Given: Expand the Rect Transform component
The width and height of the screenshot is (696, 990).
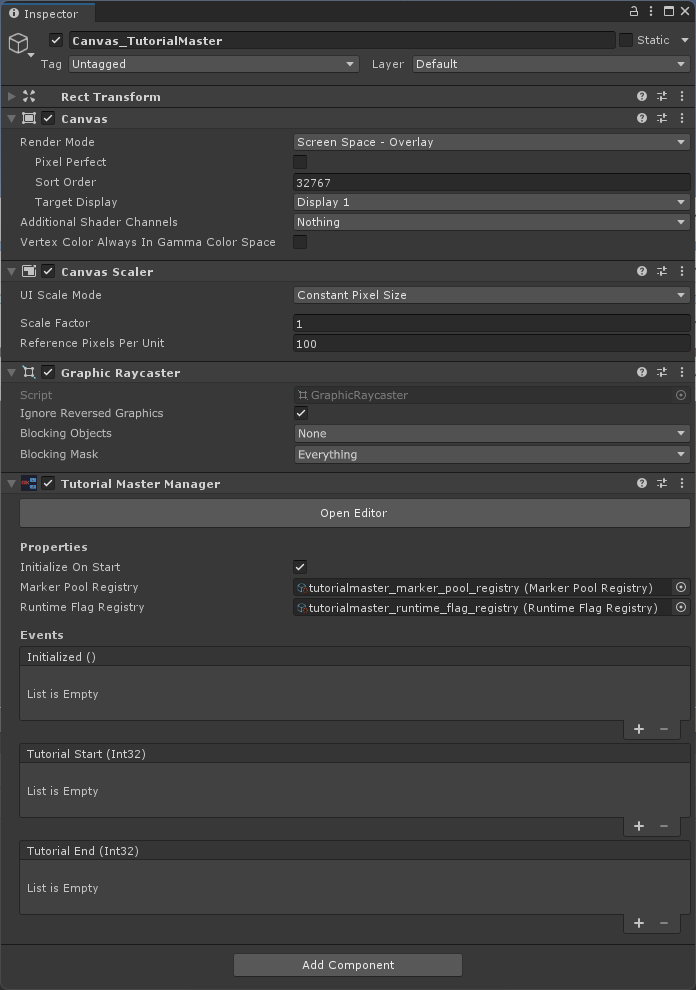Looking at the screenshot, I should (11, 97).
